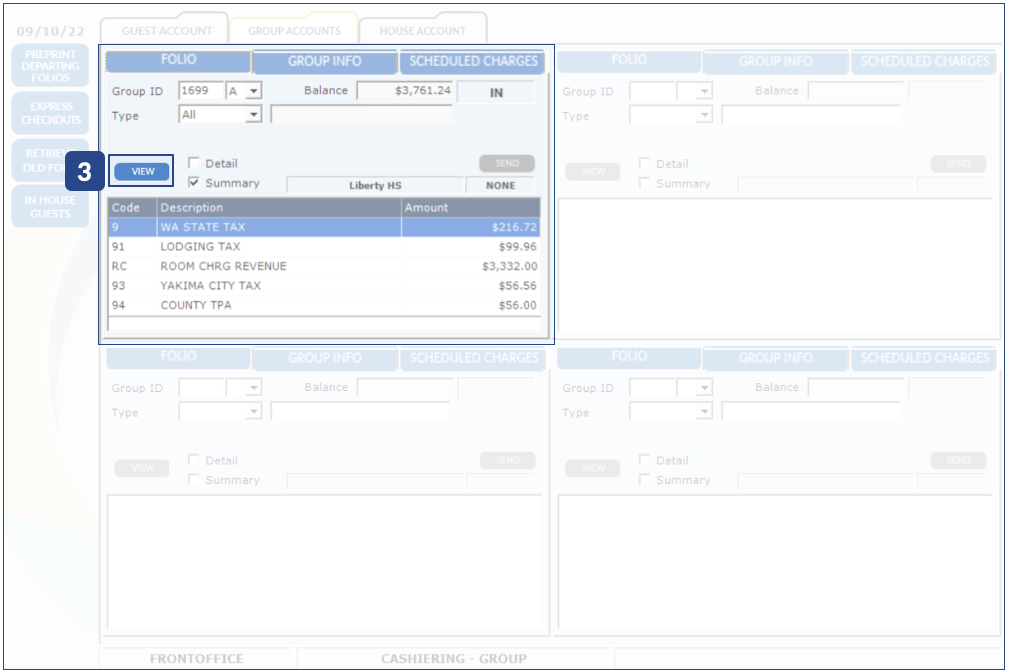The height and width of the screenshot is (672, 1009).
Task: Click the blue VIEW button
Action: click(x=142, y=171)
